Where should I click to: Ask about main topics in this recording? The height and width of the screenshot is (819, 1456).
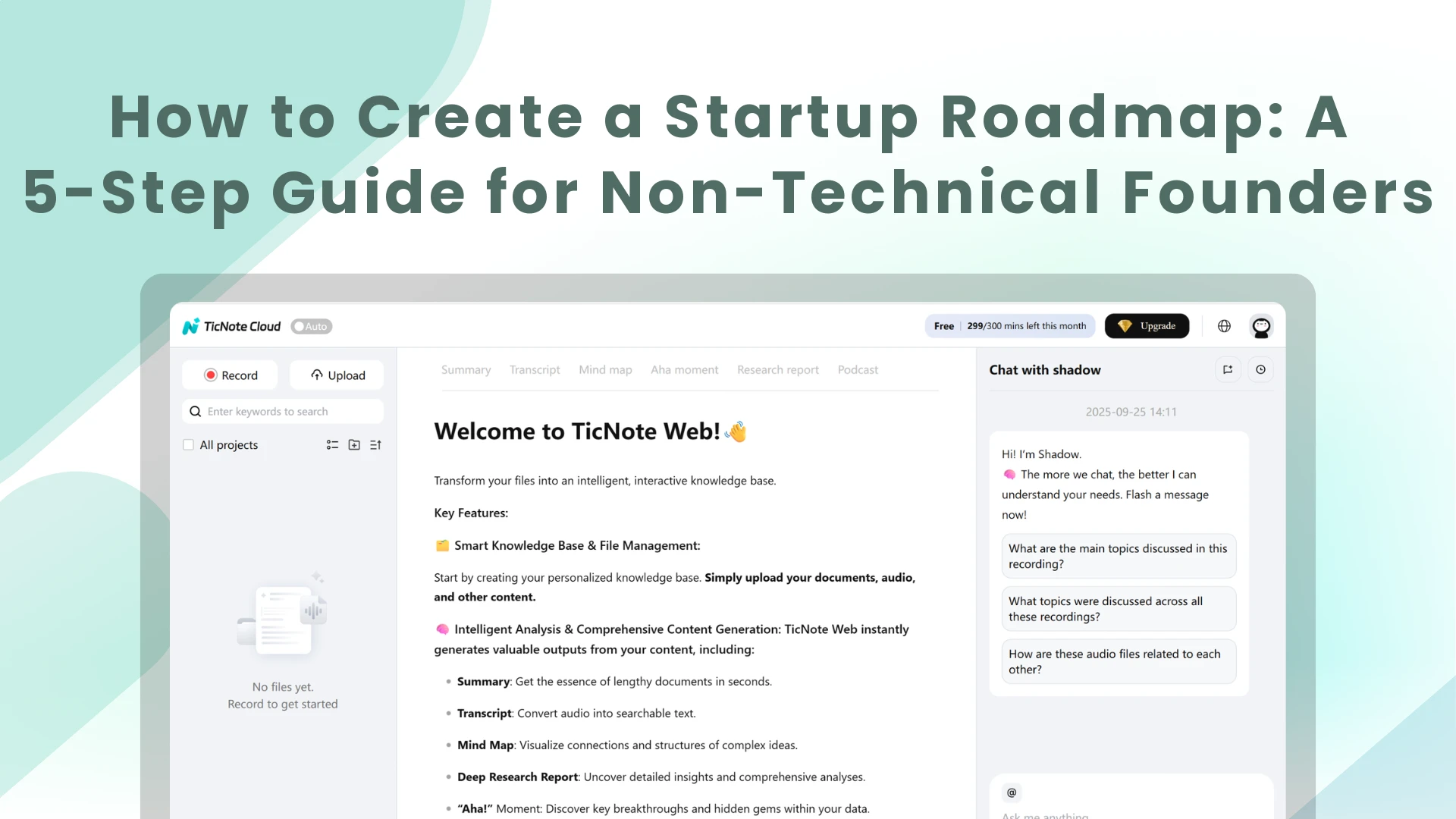pos(1119,556)
